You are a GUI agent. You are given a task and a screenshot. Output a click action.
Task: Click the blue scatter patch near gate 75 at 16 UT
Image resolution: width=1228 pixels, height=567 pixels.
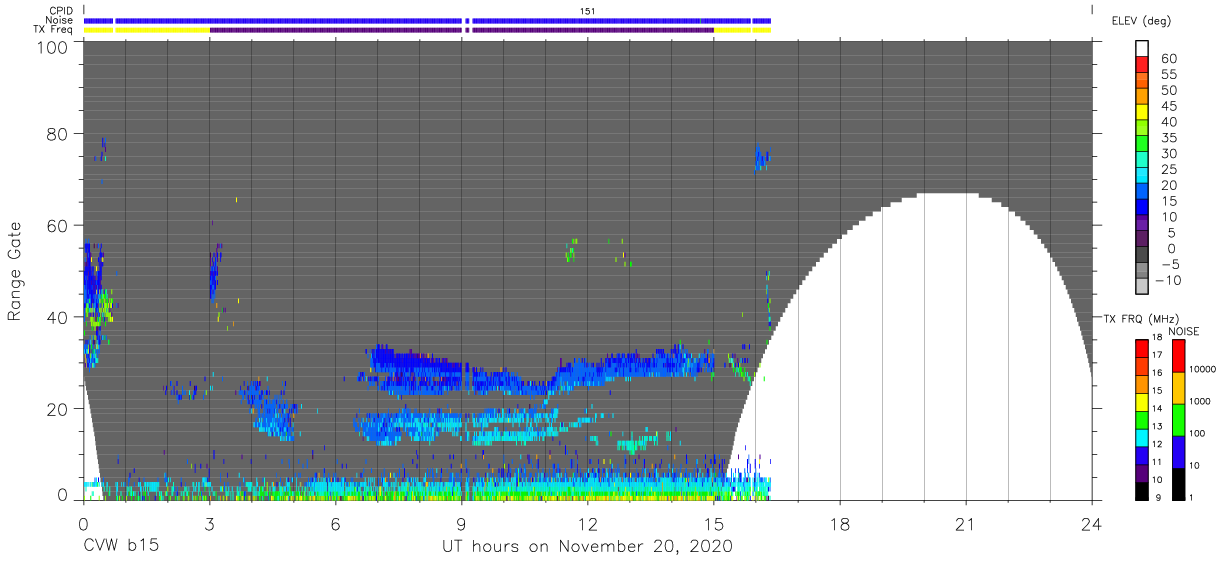coord(762,158)
